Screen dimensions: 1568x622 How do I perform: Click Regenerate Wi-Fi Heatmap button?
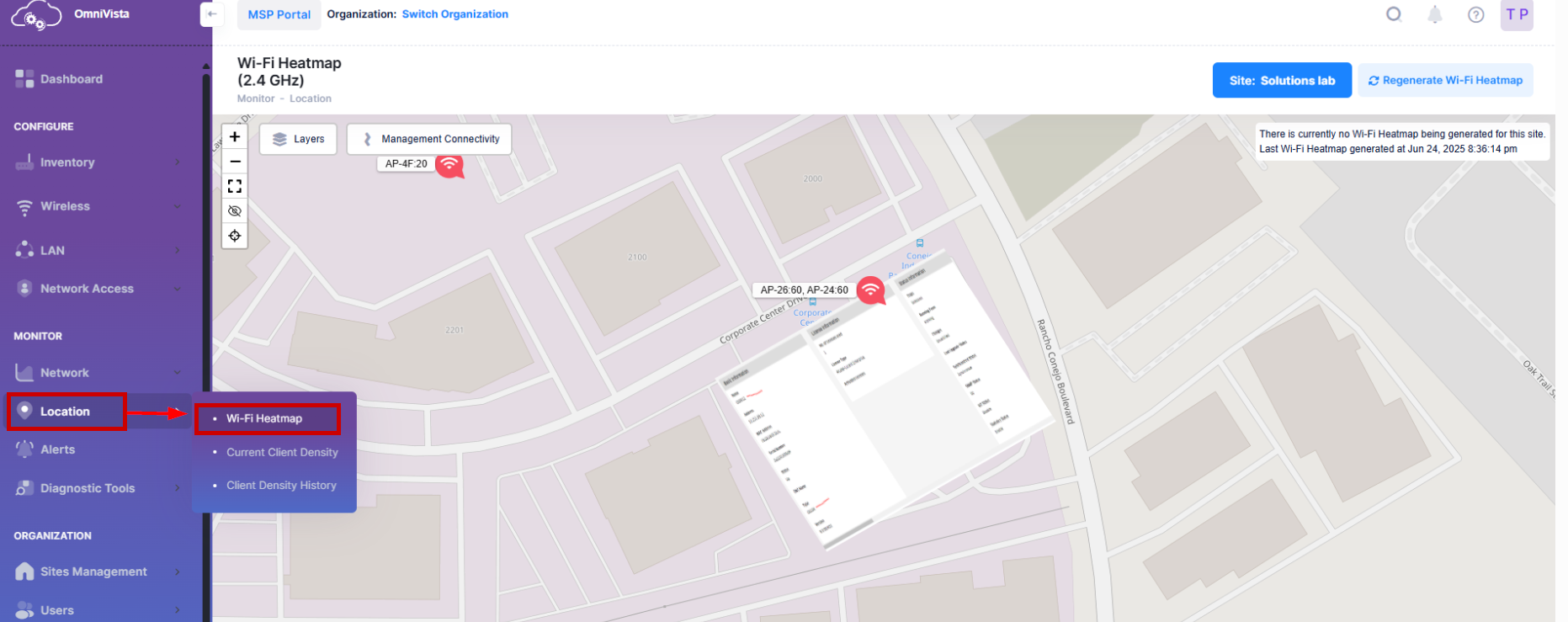point(1444,81)
